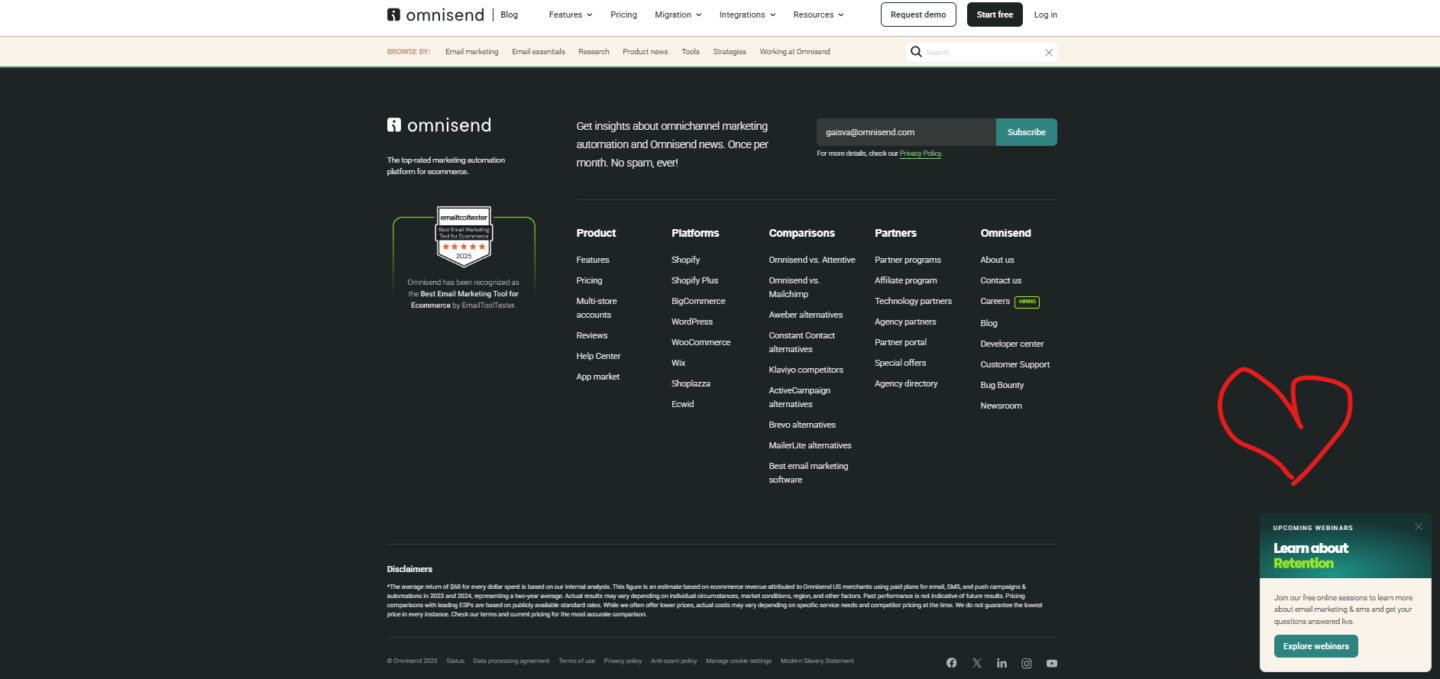Click the Request demo button

click(918, 15)
